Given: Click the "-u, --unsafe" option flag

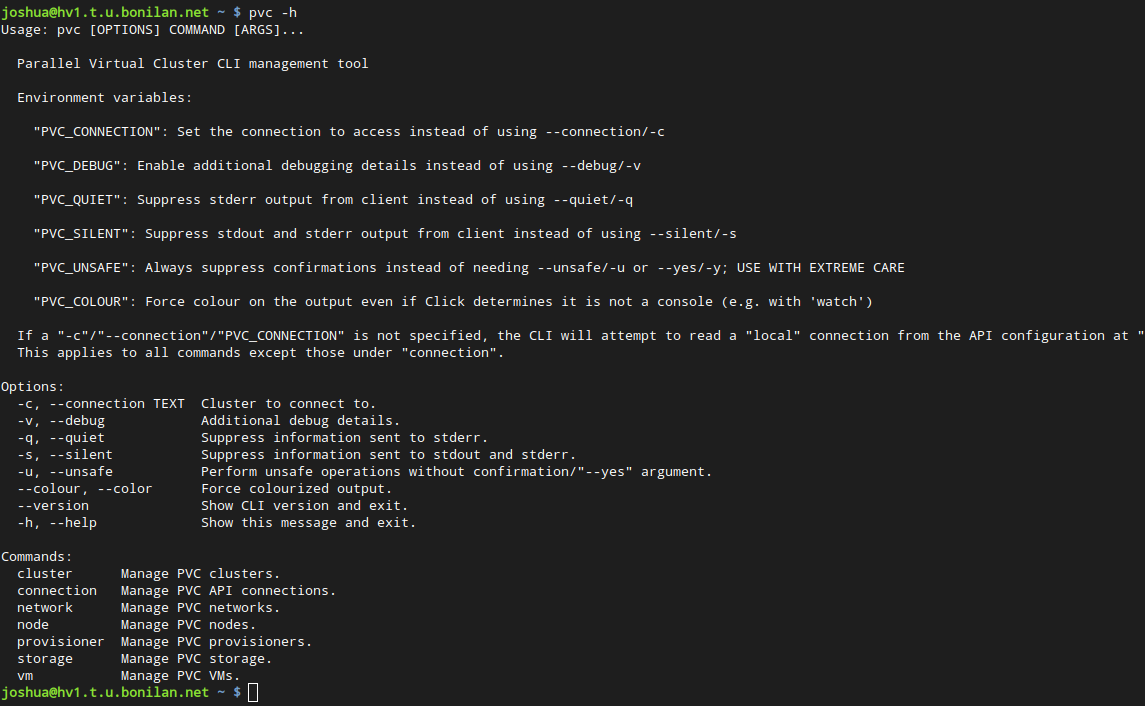Looking at the screenshot, I should click(65, 472).
